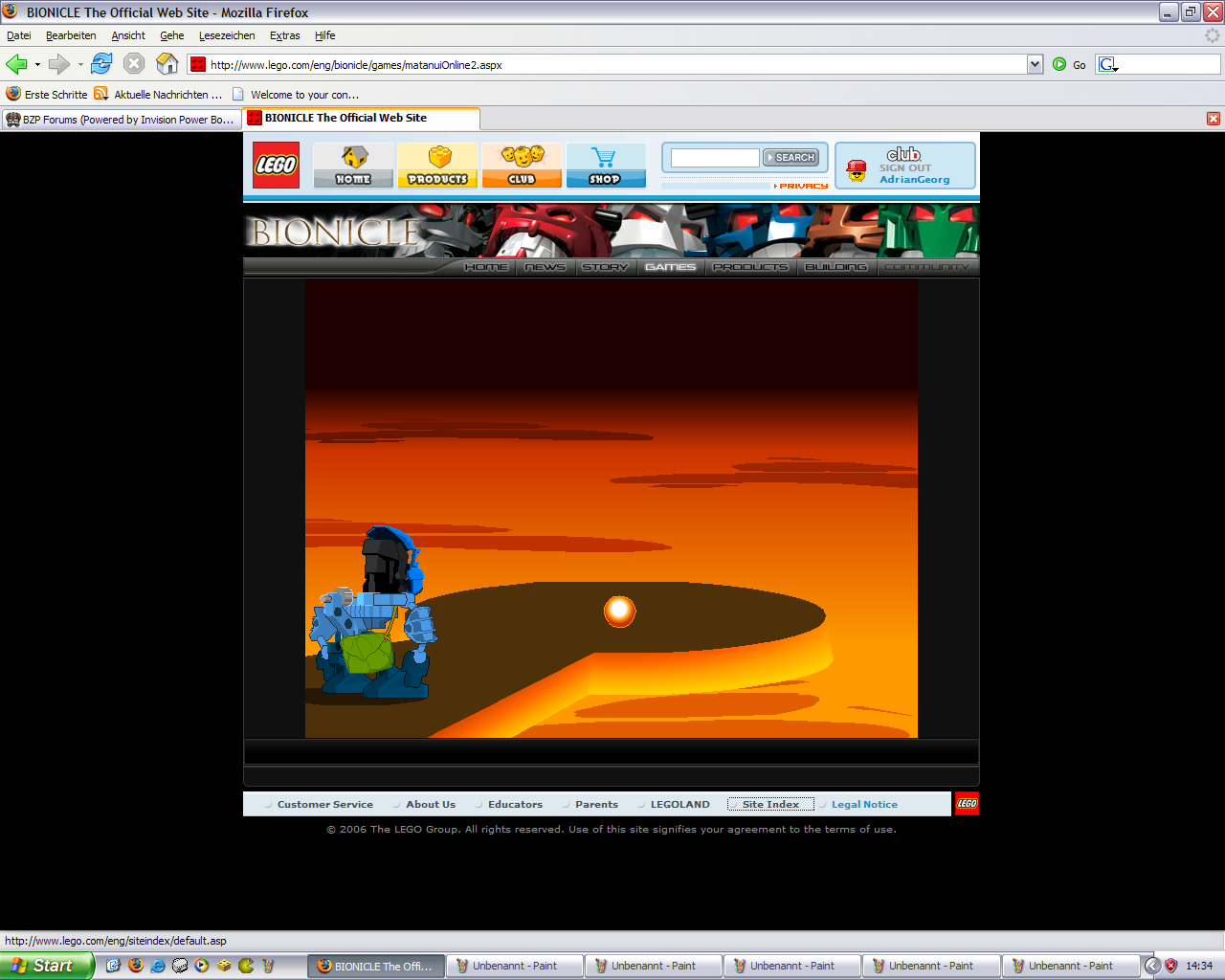Click the LEGO logo on the site header

(x=276, y=165)
